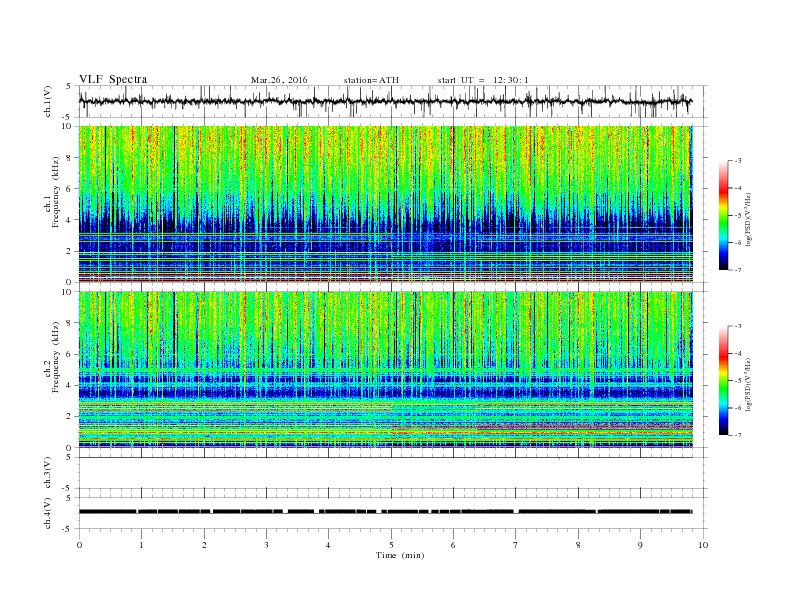Click the ch.4 black signal trace
Screen dimensions: 792x612
click(x=385, y=512)
